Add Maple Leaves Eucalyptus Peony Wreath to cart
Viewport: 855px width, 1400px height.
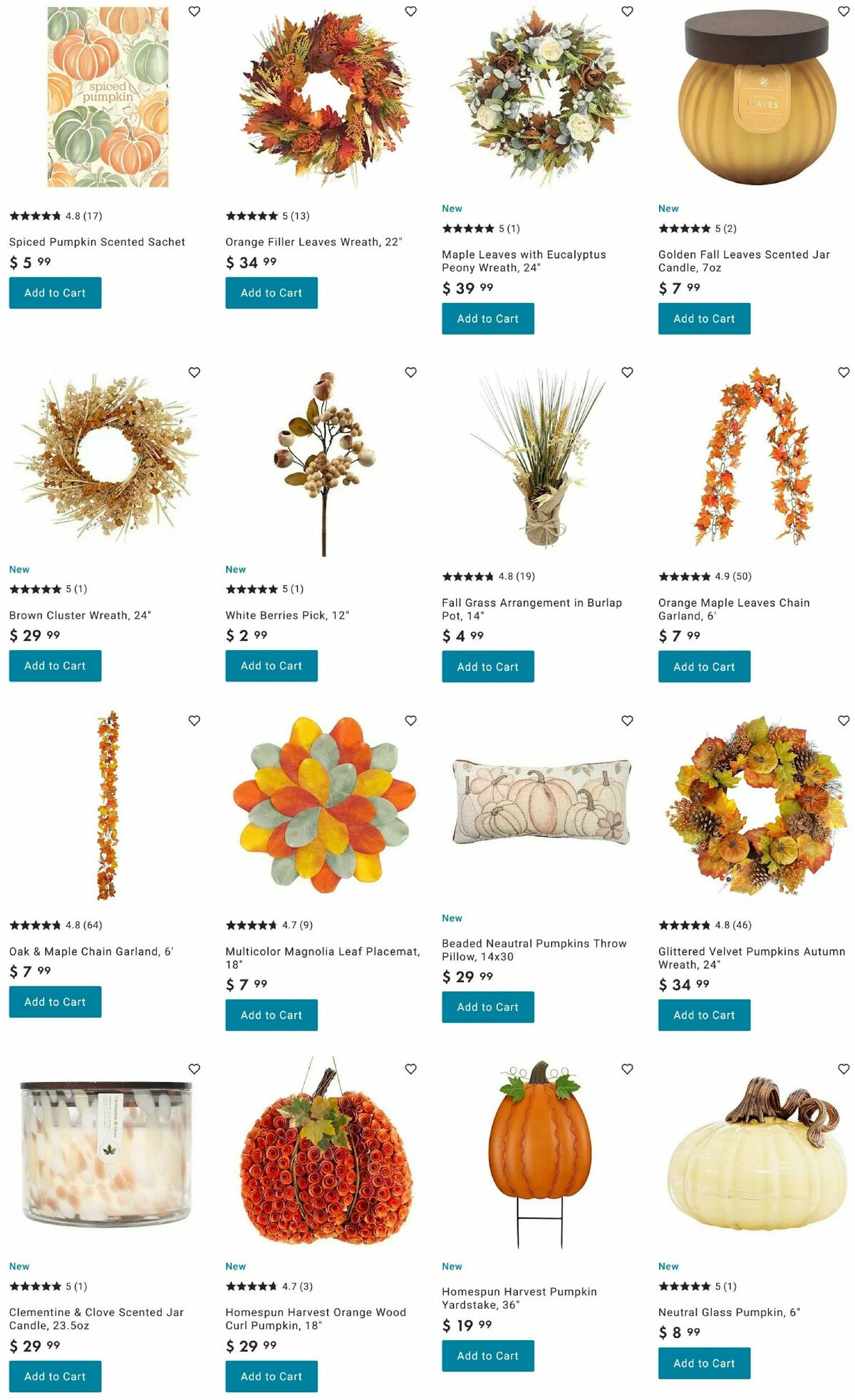point(488,319)
